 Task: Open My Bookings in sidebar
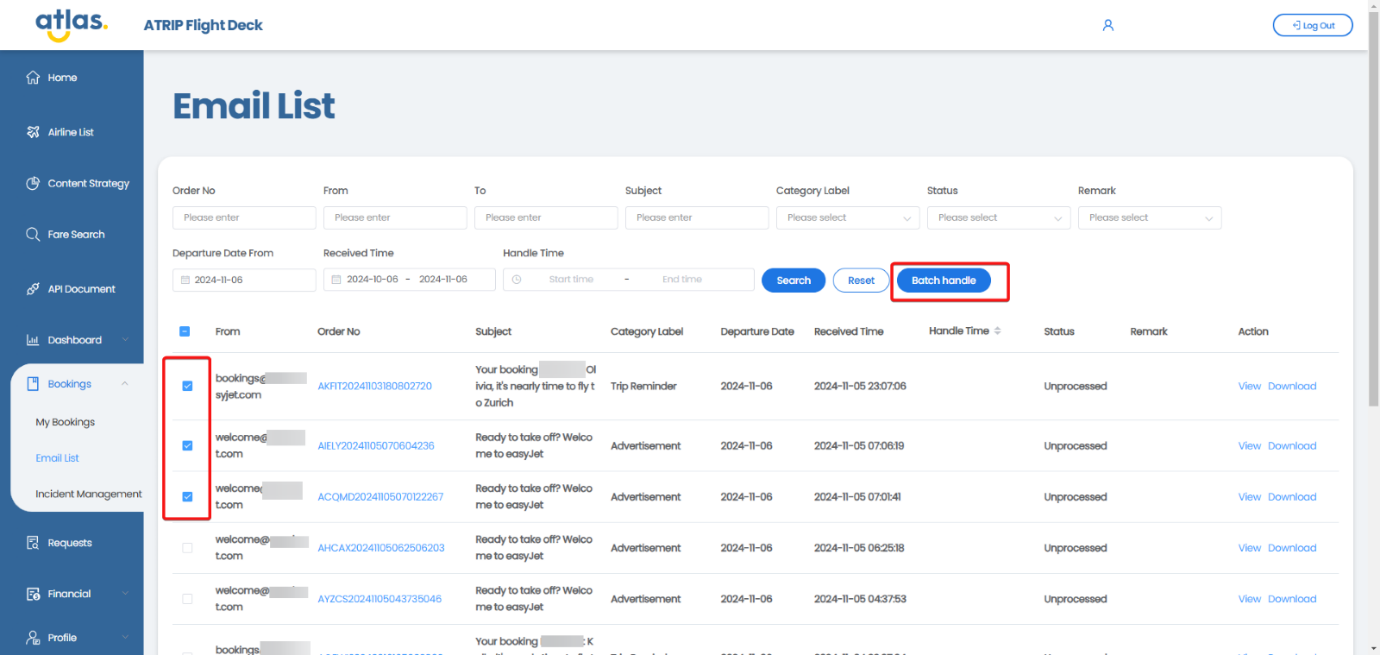tap(65, 422)
